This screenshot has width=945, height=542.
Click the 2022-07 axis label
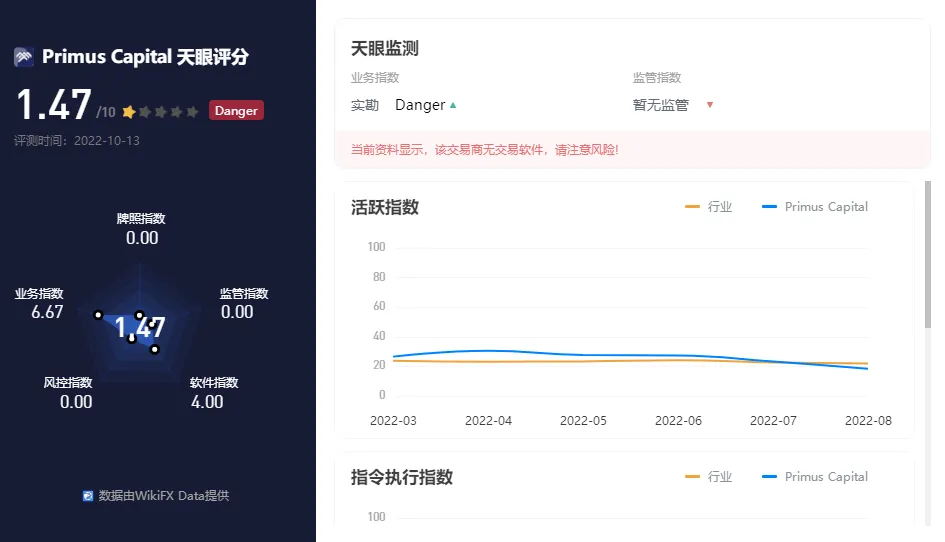coord(773,421)
